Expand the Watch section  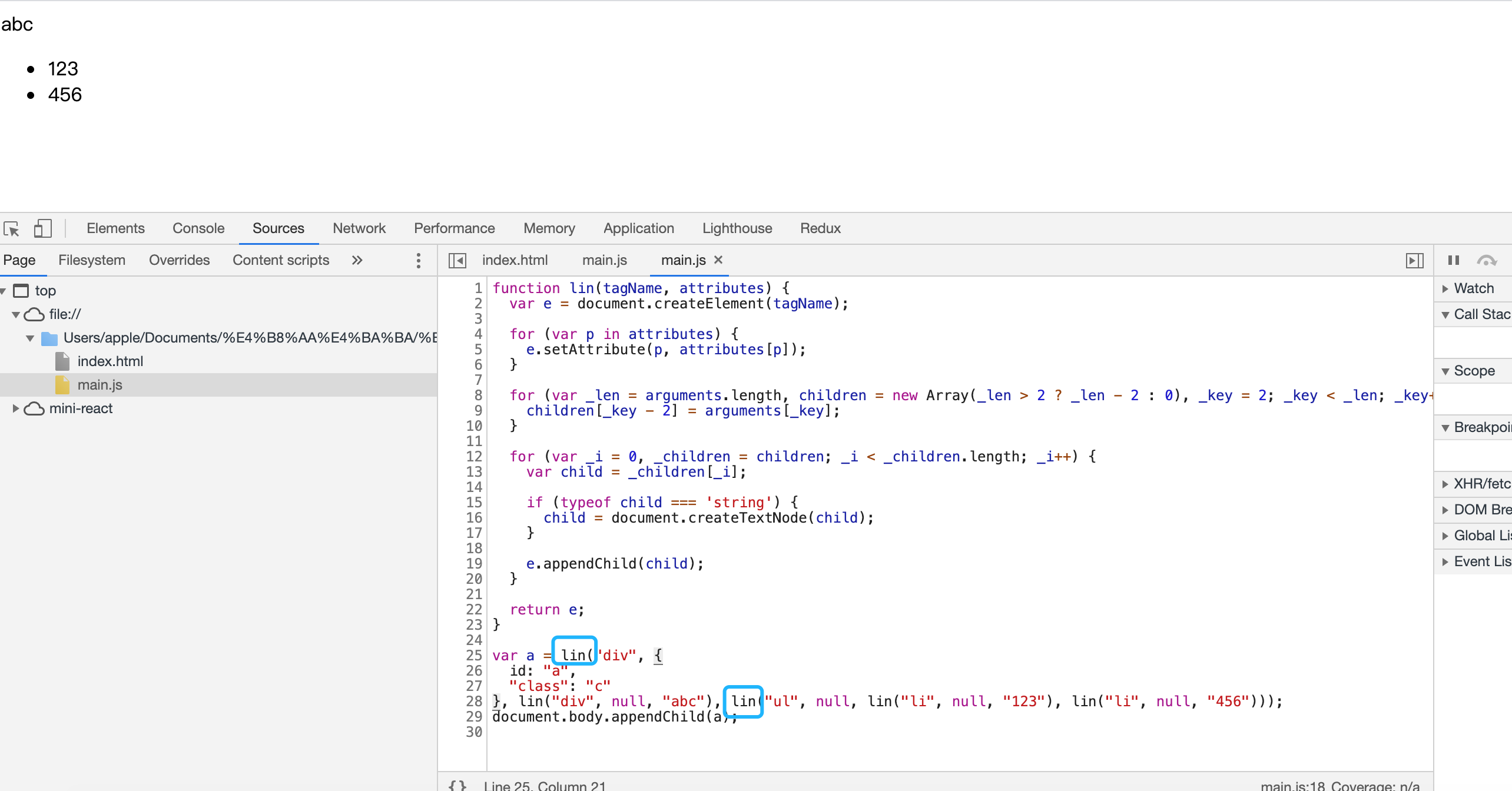point(1445,288)
